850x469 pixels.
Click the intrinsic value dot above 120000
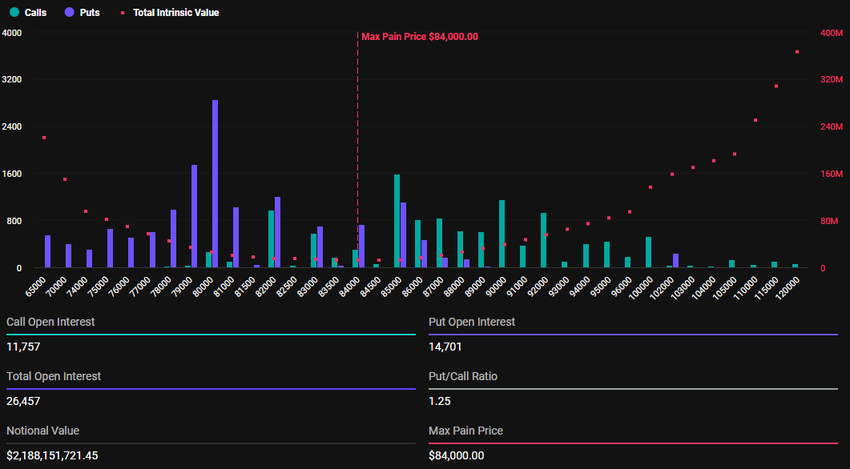pyautogui.click(x=797, y=52)
